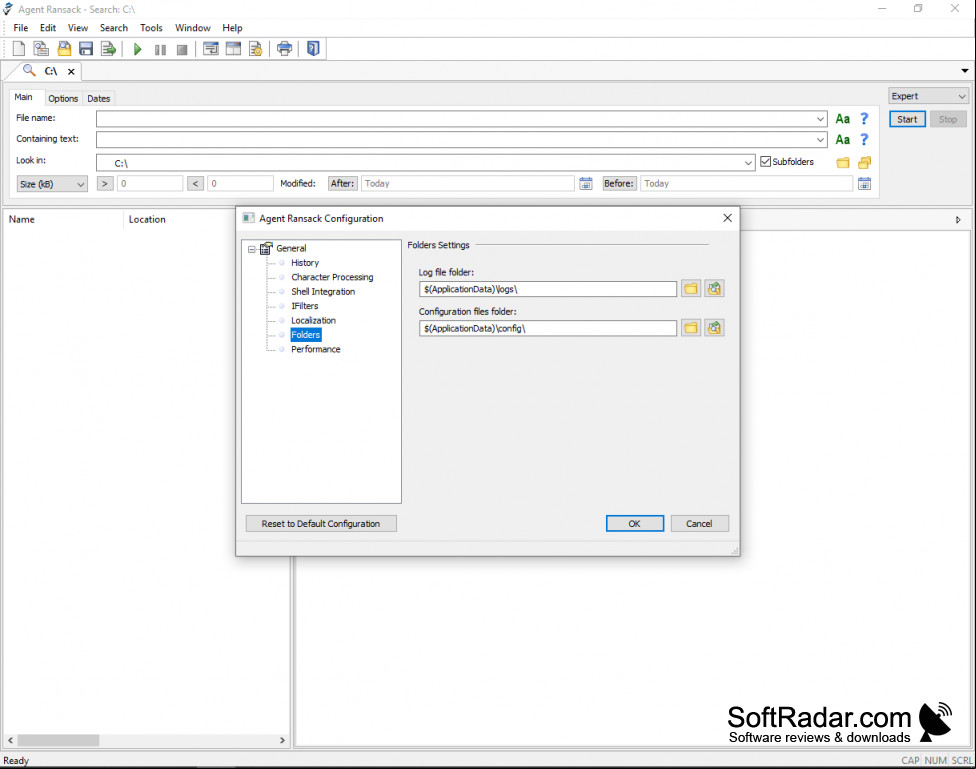Select Shell Integration settings
Image resolution: width=976 pixels, height=769 pixels.
pos(323,291)
